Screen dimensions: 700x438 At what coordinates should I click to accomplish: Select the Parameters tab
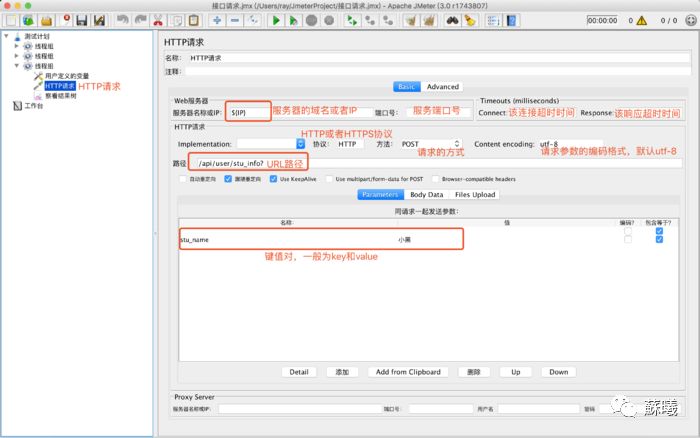380,195
